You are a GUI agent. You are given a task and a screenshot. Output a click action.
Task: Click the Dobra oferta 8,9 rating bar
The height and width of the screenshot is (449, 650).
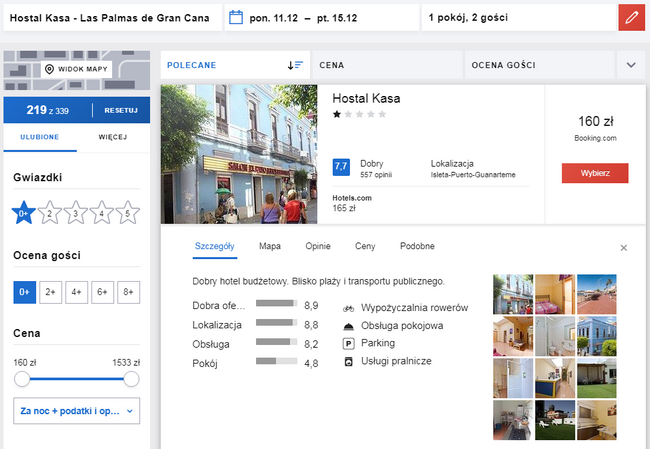click(276, 303)
